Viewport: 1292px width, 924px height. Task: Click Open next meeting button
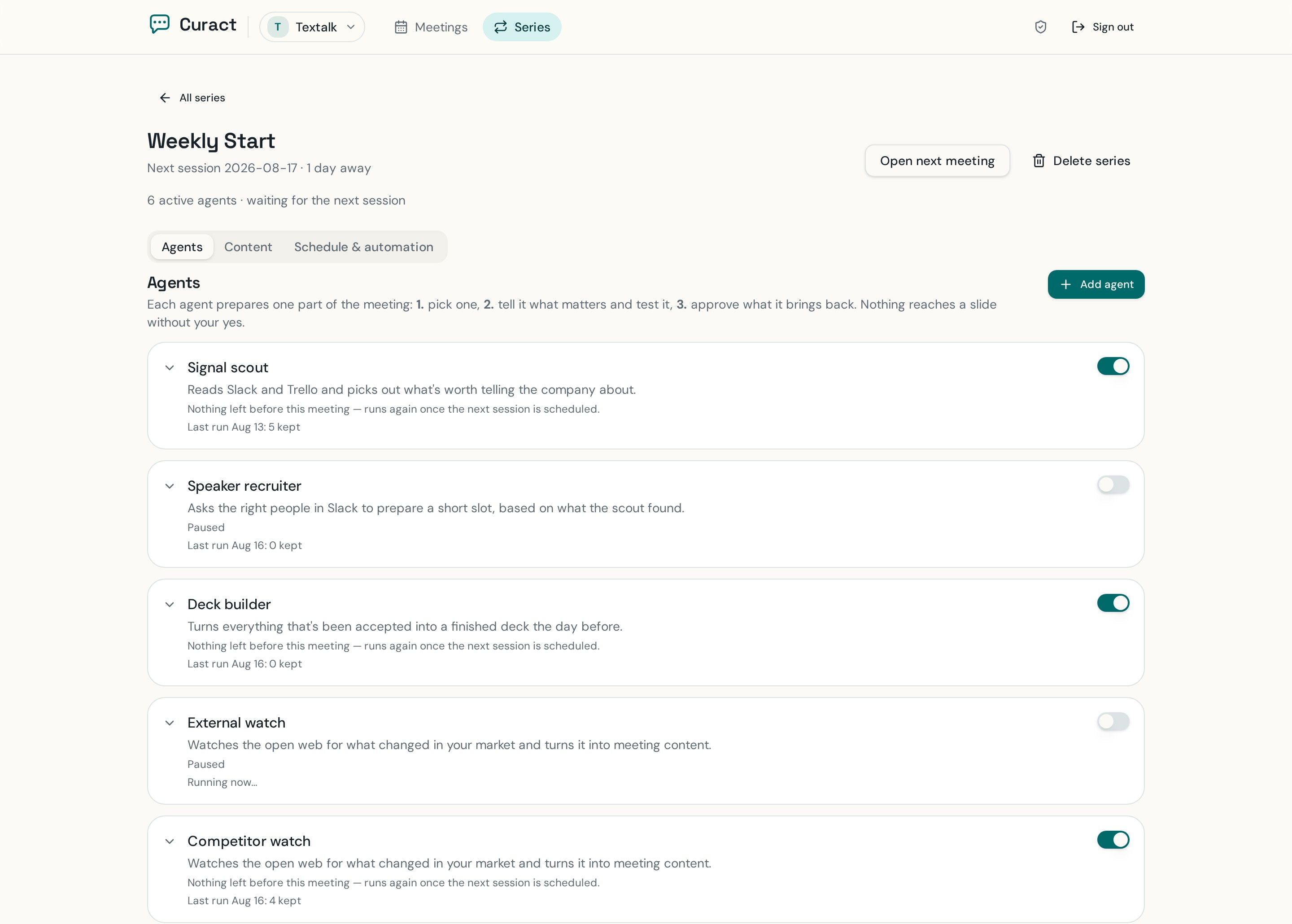937,161
